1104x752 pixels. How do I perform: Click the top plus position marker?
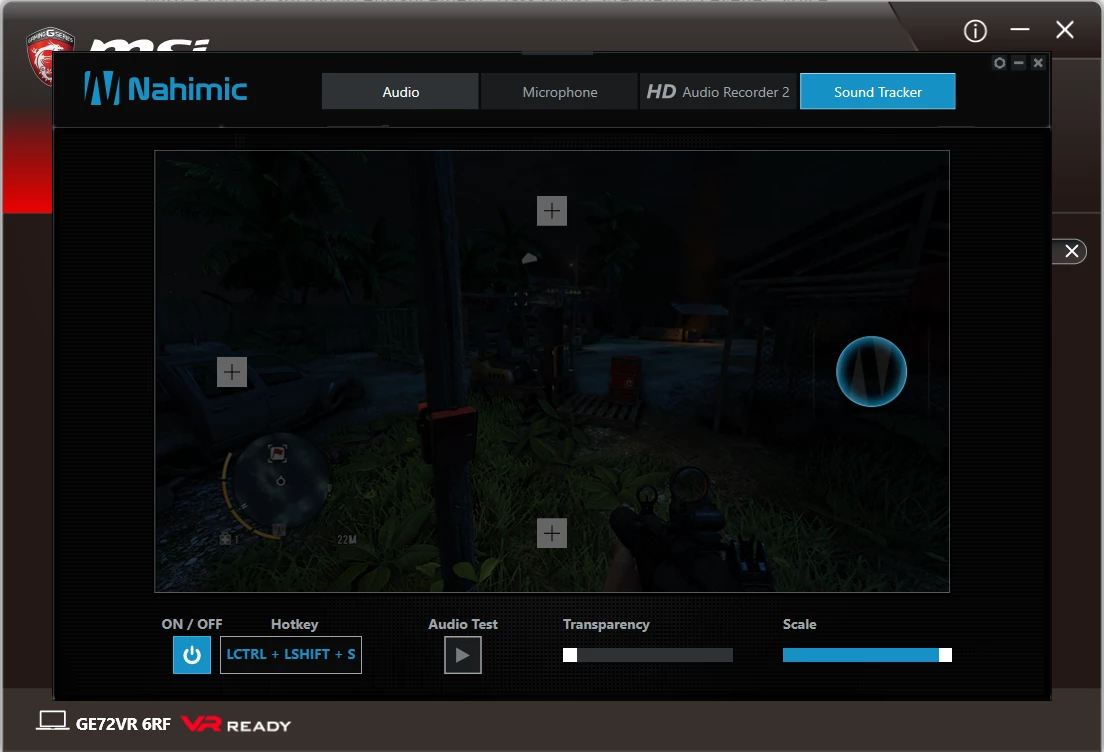(552, 211)
